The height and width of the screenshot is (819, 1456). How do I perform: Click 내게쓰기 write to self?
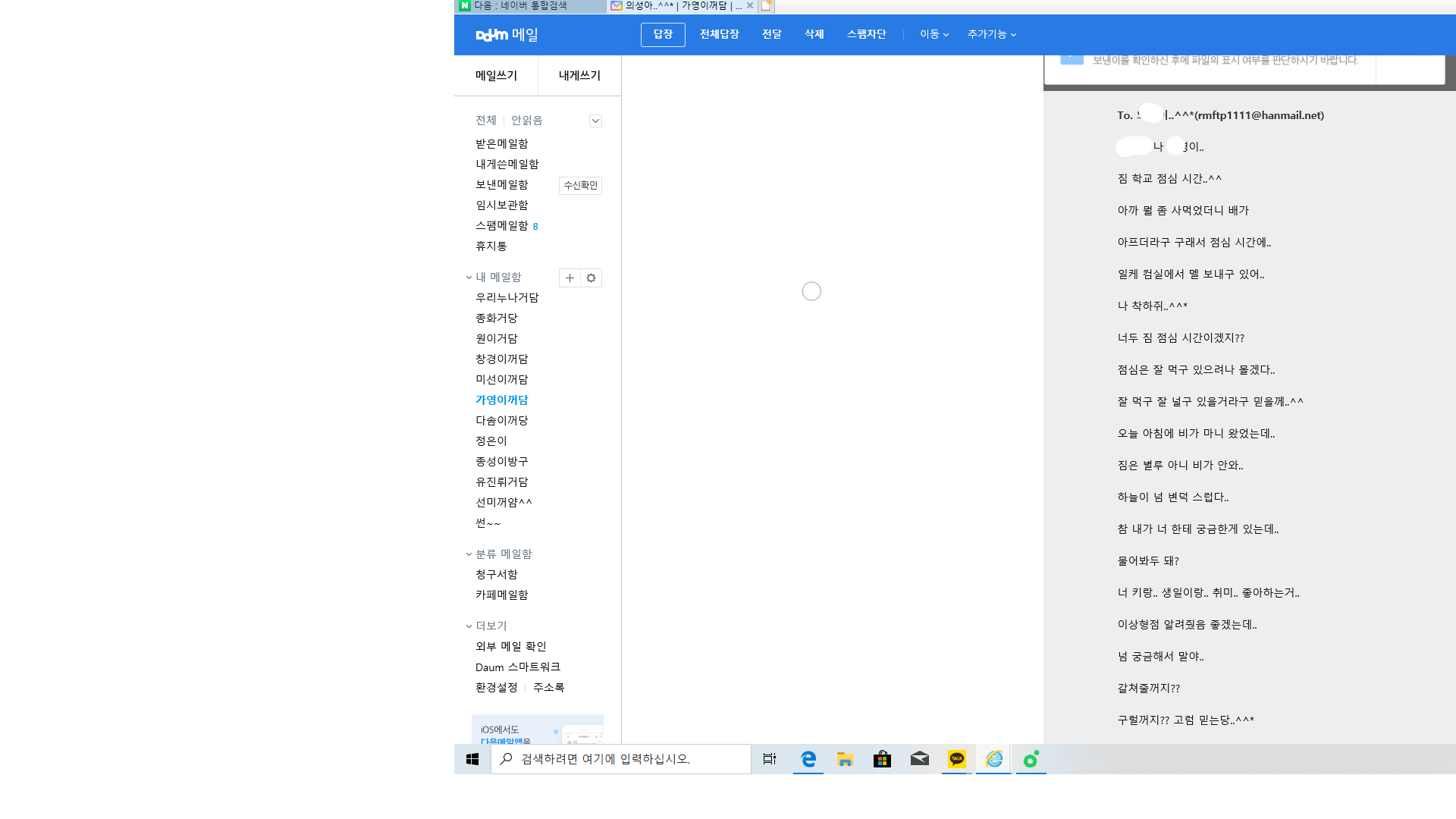point(579,75)
